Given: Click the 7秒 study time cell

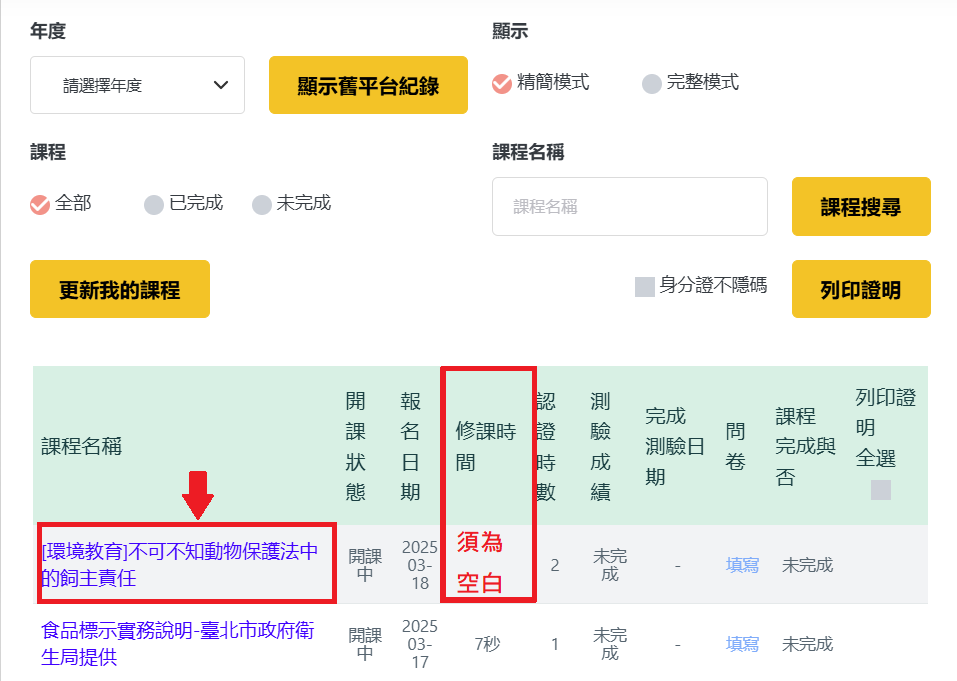Looking at the screenshot, I should [x=487, y=644].
